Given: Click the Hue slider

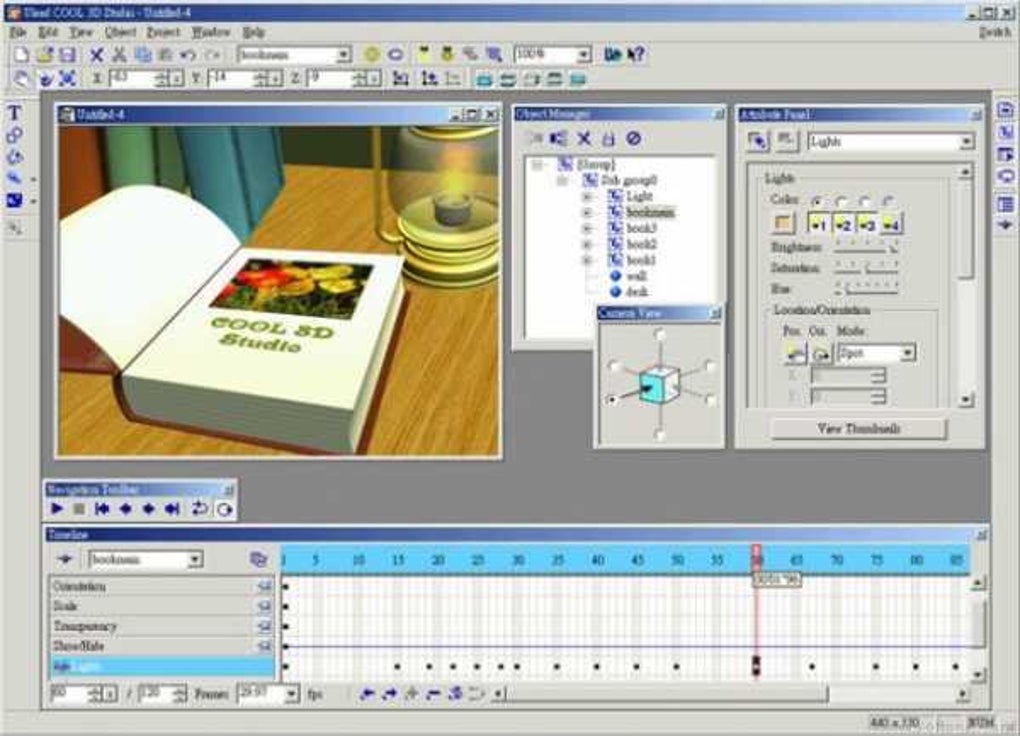Looking at the screenshot, I should tap(866, 288).
